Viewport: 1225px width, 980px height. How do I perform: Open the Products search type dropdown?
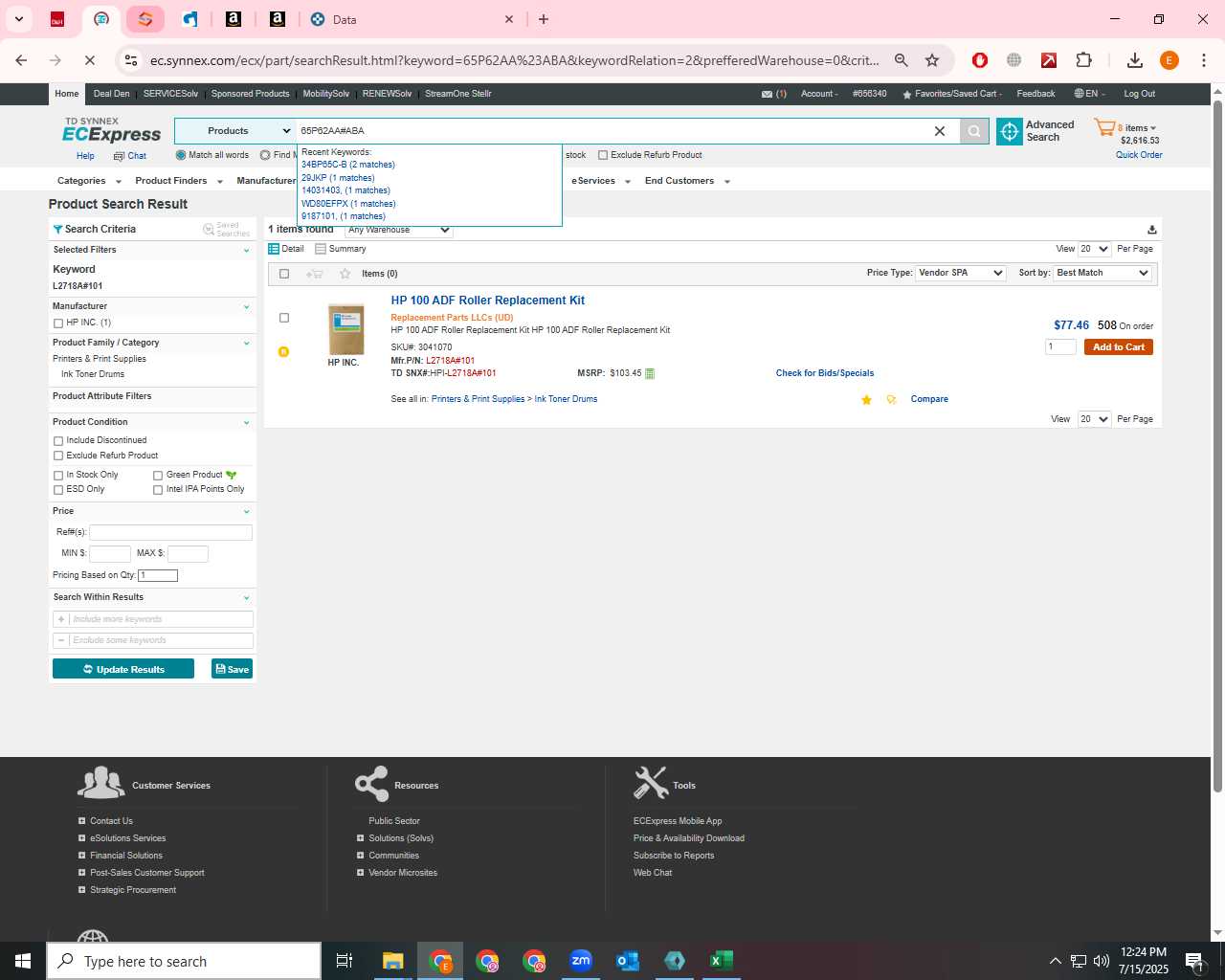(235, 131)
